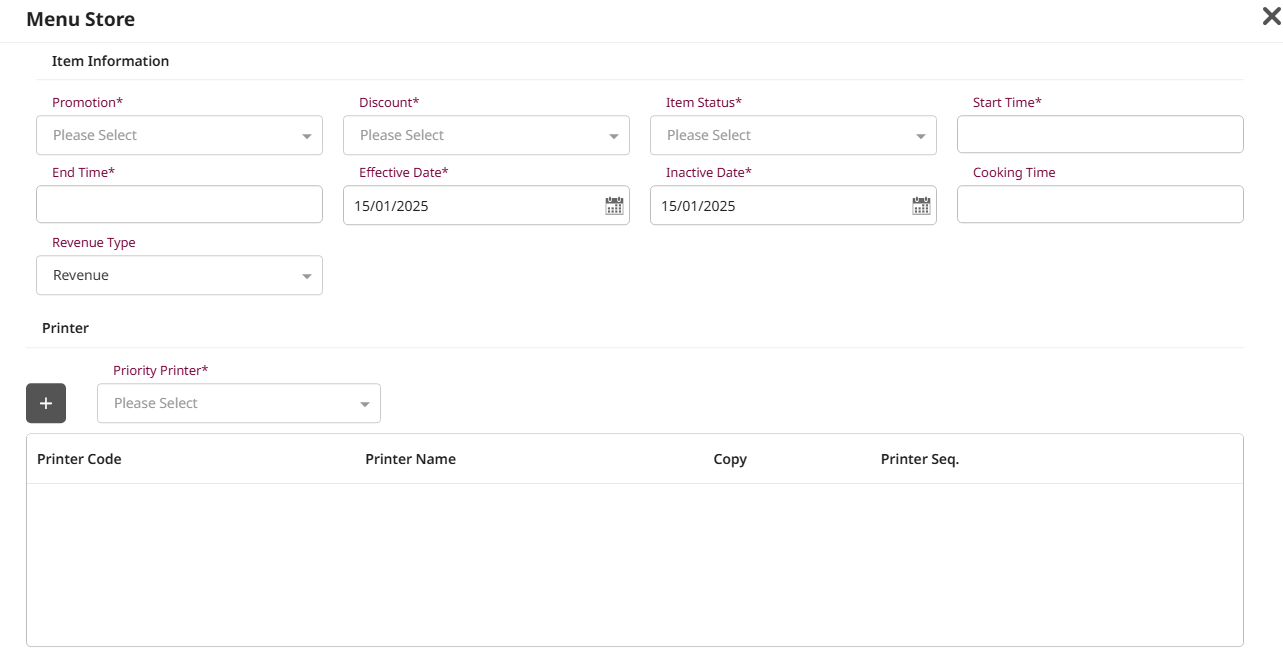The height and width of the screenshot is (653, 1283).
Task: Close the Menu Store dialog
Action: point(1270,17)
